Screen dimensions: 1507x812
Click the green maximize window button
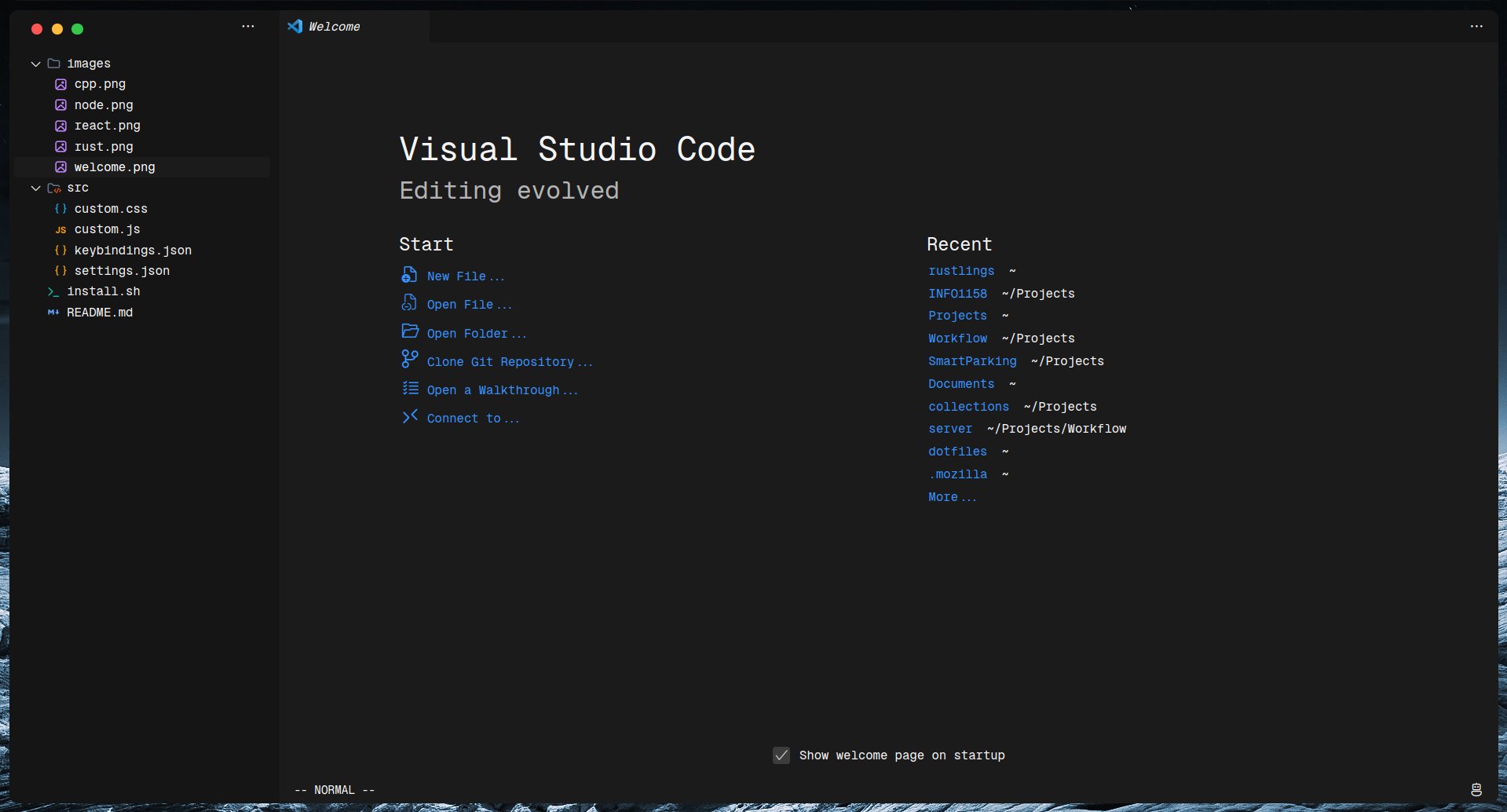pyautogui.click(x=77, y=29)
